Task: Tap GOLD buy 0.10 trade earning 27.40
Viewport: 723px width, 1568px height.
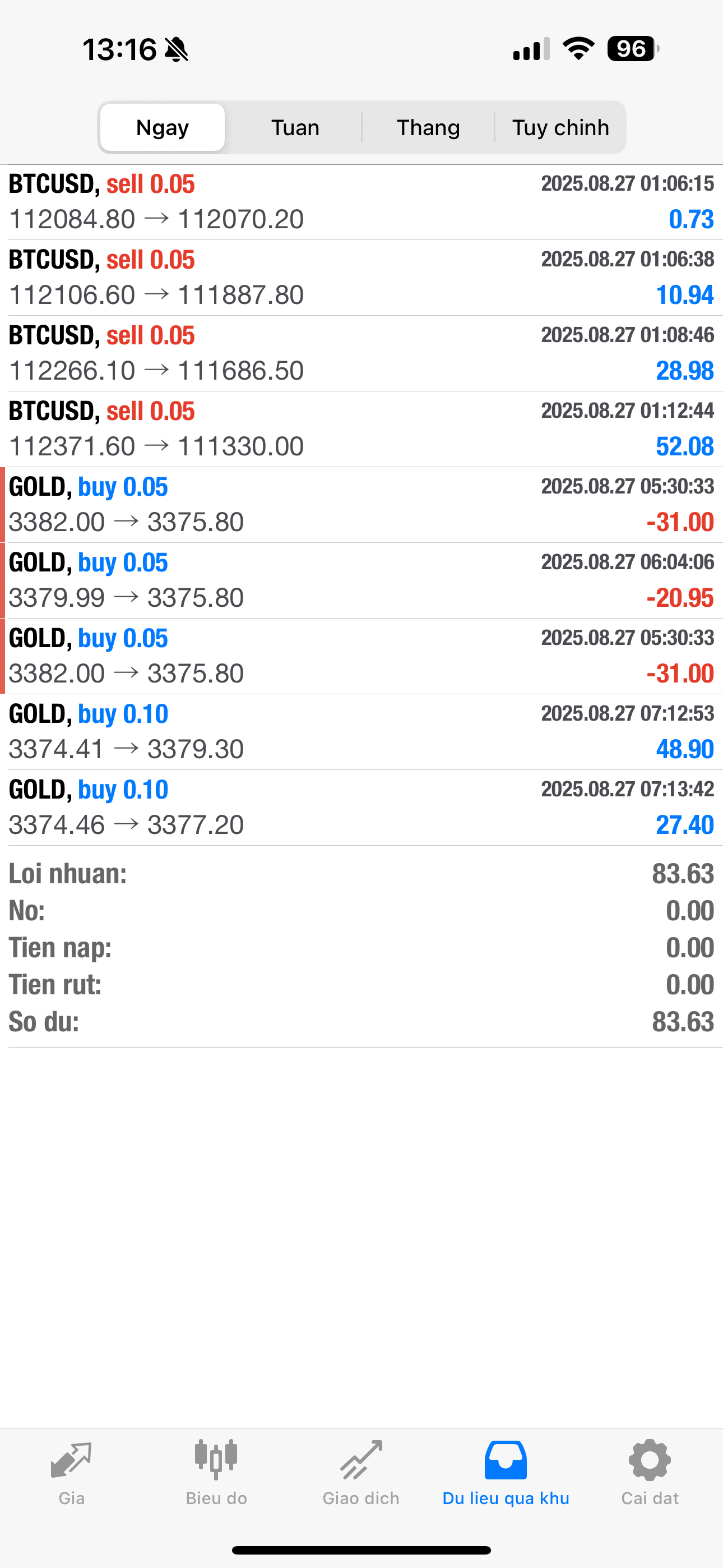Action: (361, 808)
